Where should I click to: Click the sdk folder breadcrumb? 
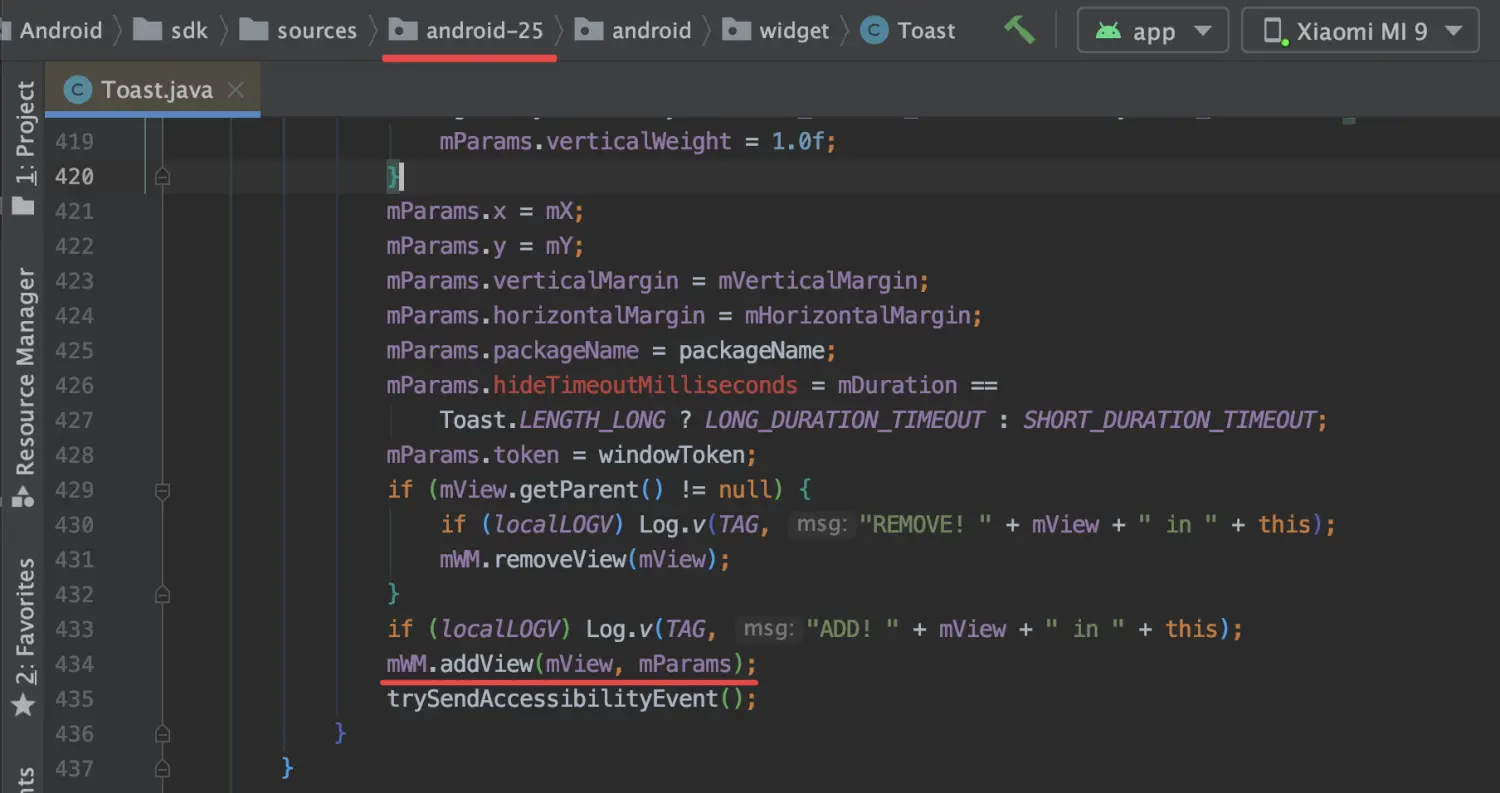[171, 30]
